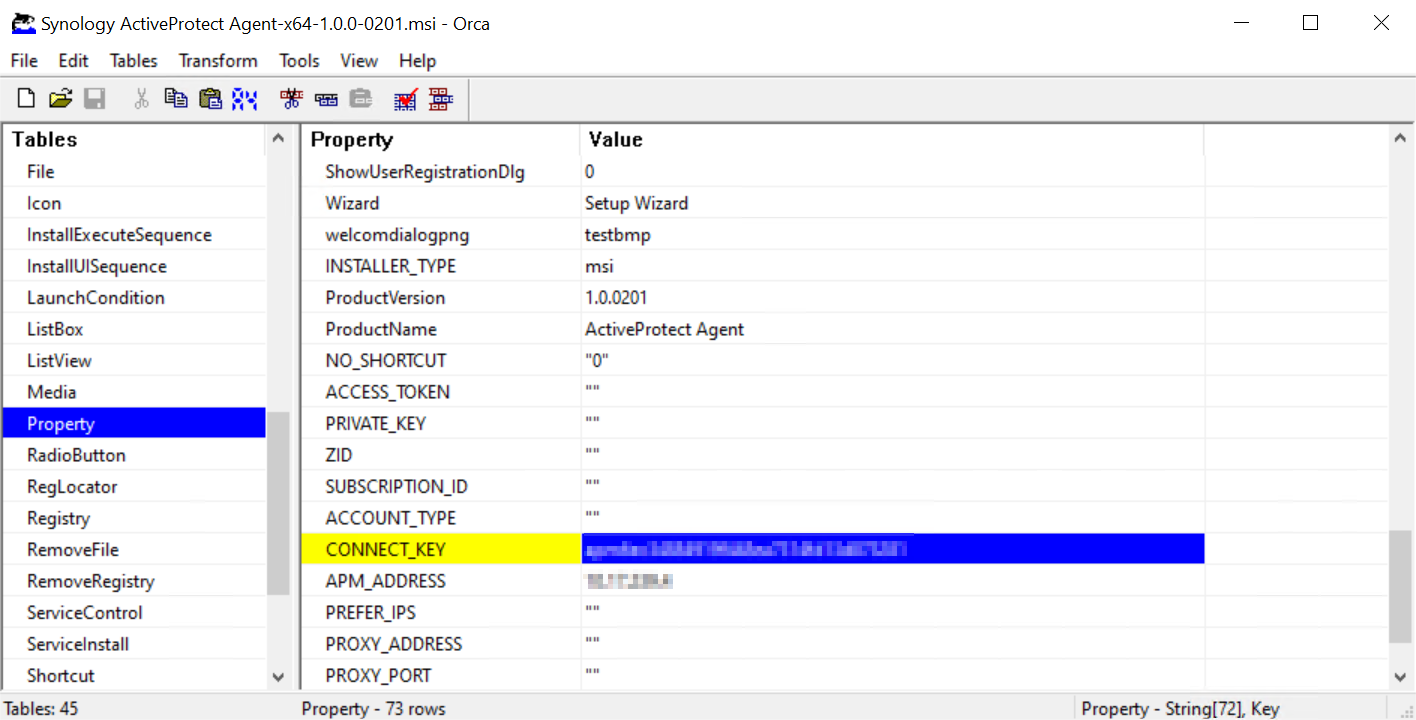Click the Value column header
The image size is (1416, 720).
892,140
